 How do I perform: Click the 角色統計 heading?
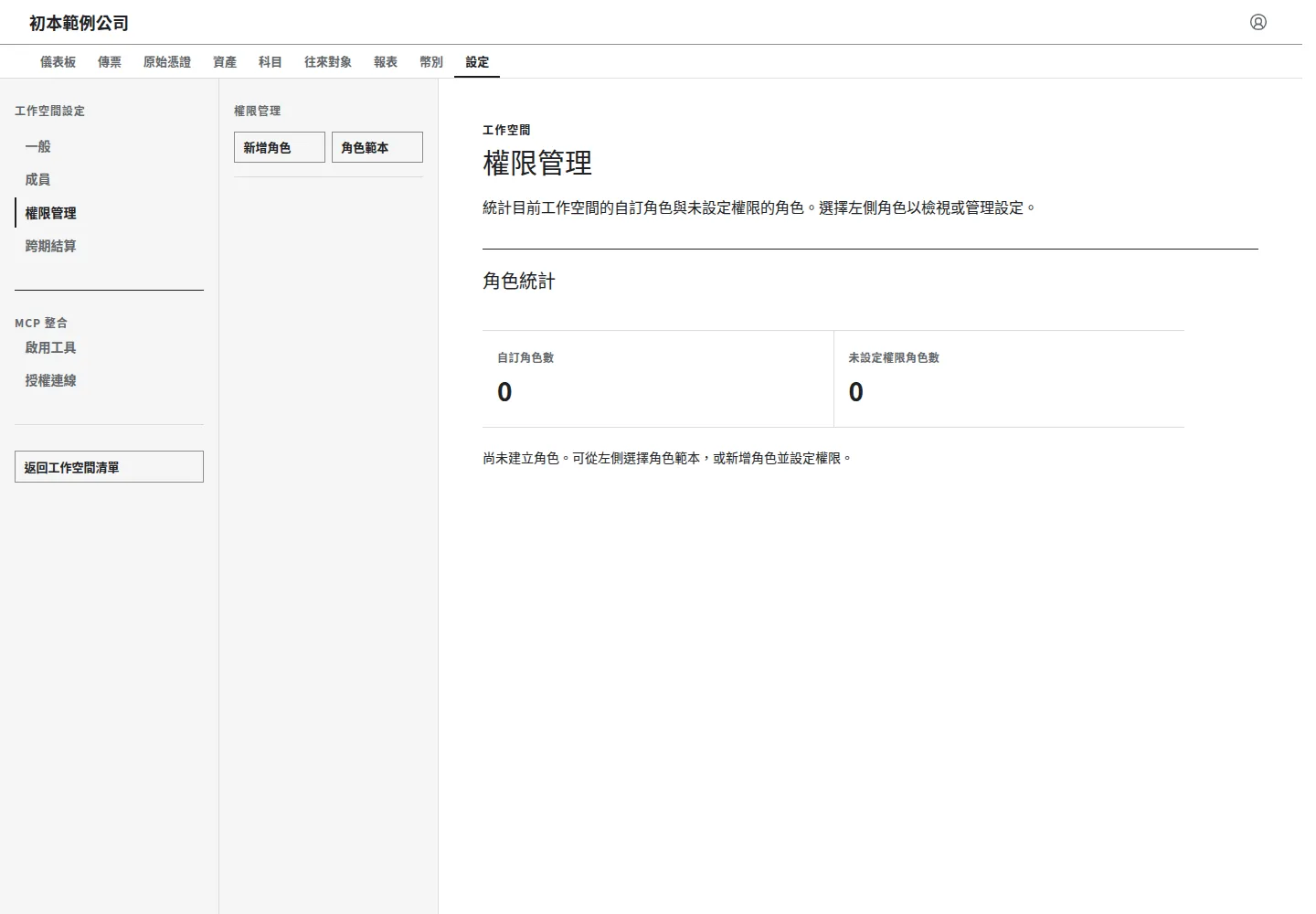point(519,282)
